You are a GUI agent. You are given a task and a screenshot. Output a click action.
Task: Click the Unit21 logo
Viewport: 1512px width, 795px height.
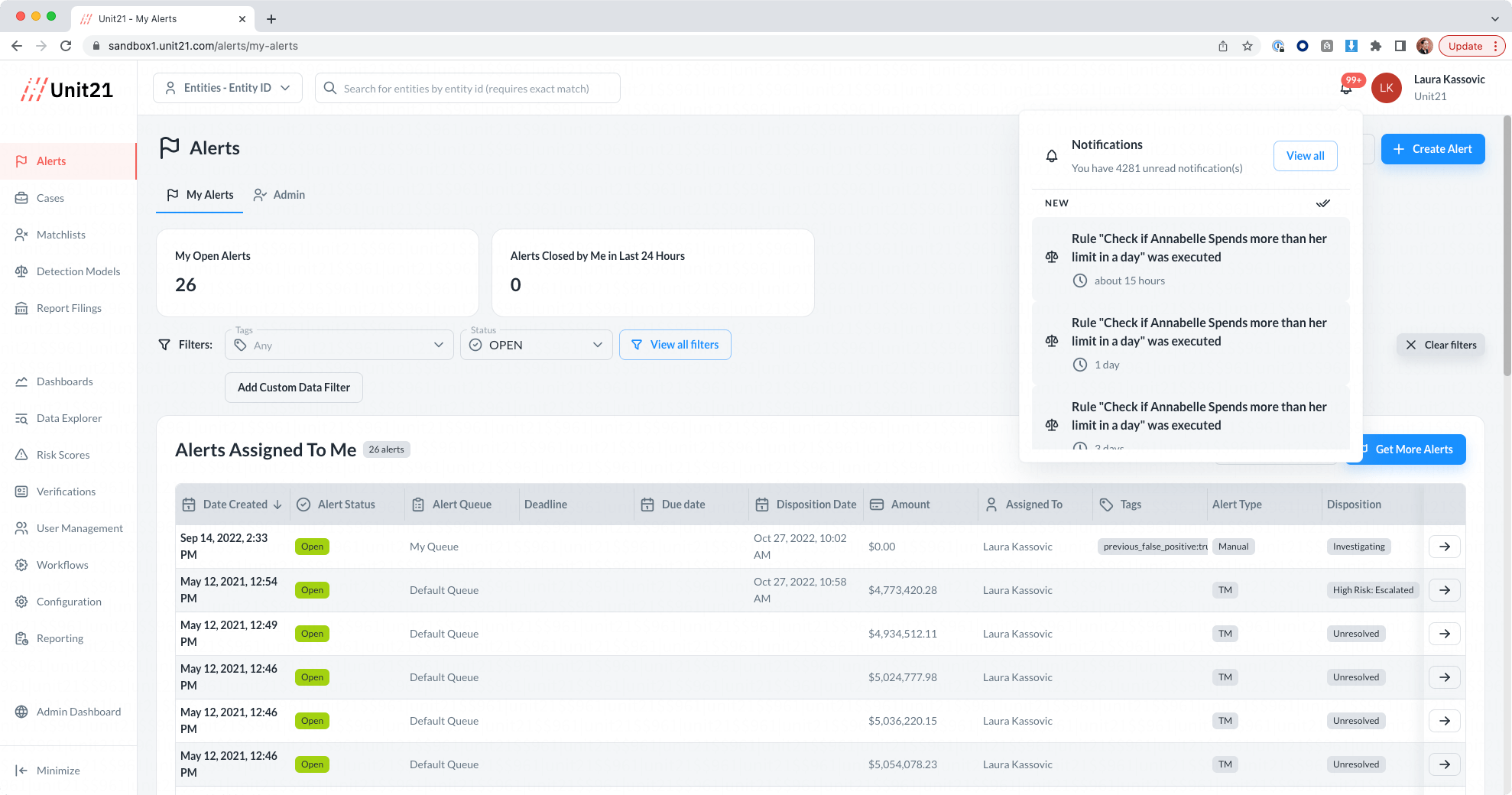click(x=67, y=89)
